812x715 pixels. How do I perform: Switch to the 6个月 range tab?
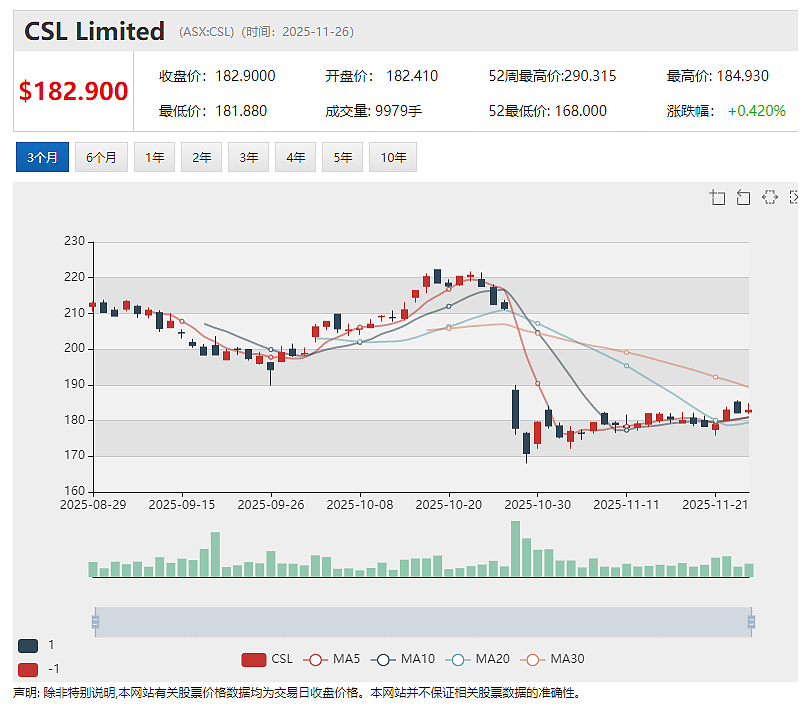point(102,157)
